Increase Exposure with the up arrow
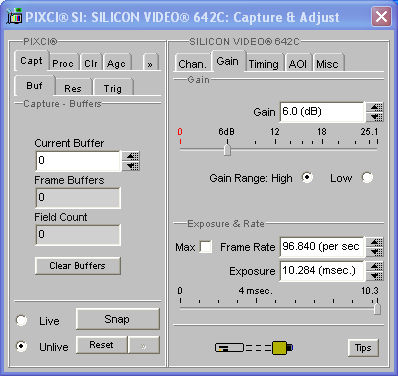This screenshot has width=398, height=376. tap(375, 266)
